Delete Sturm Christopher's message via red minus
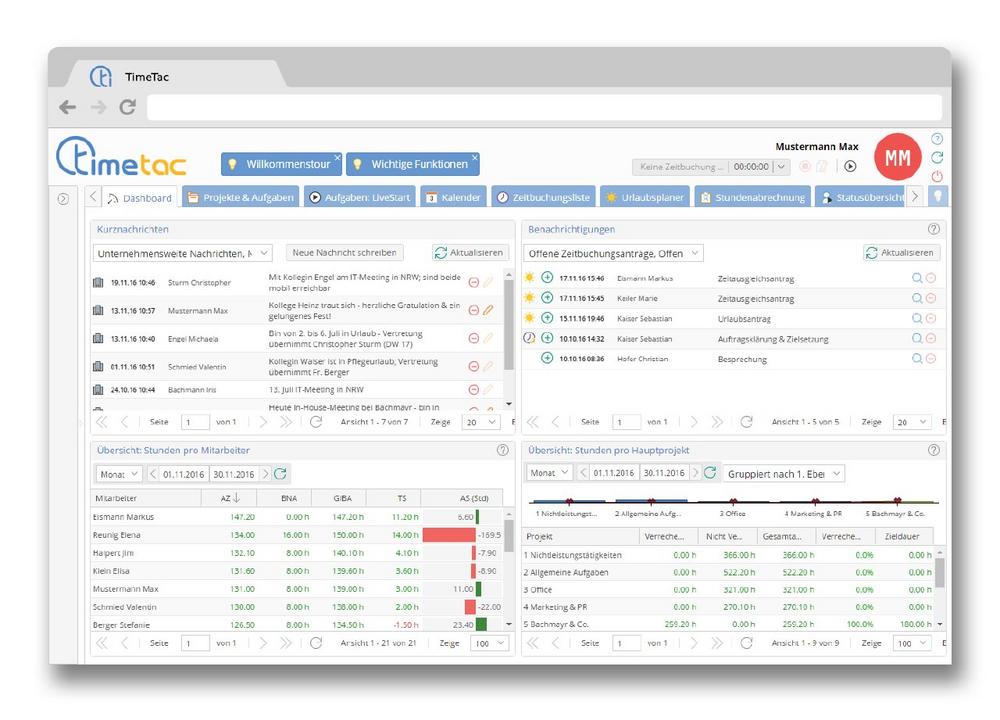The width and height of the screenshot is (1000, 720). coord(474,283)
